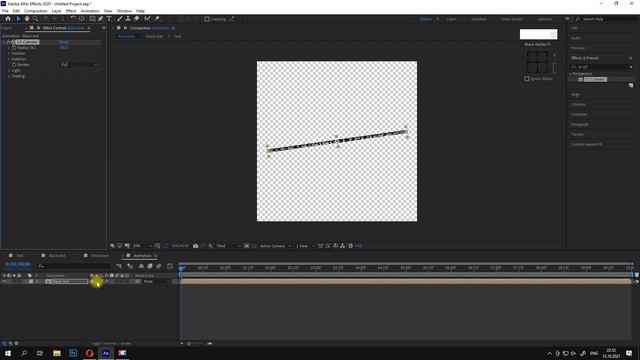Expand the Paragraph panel

[580, 124]
